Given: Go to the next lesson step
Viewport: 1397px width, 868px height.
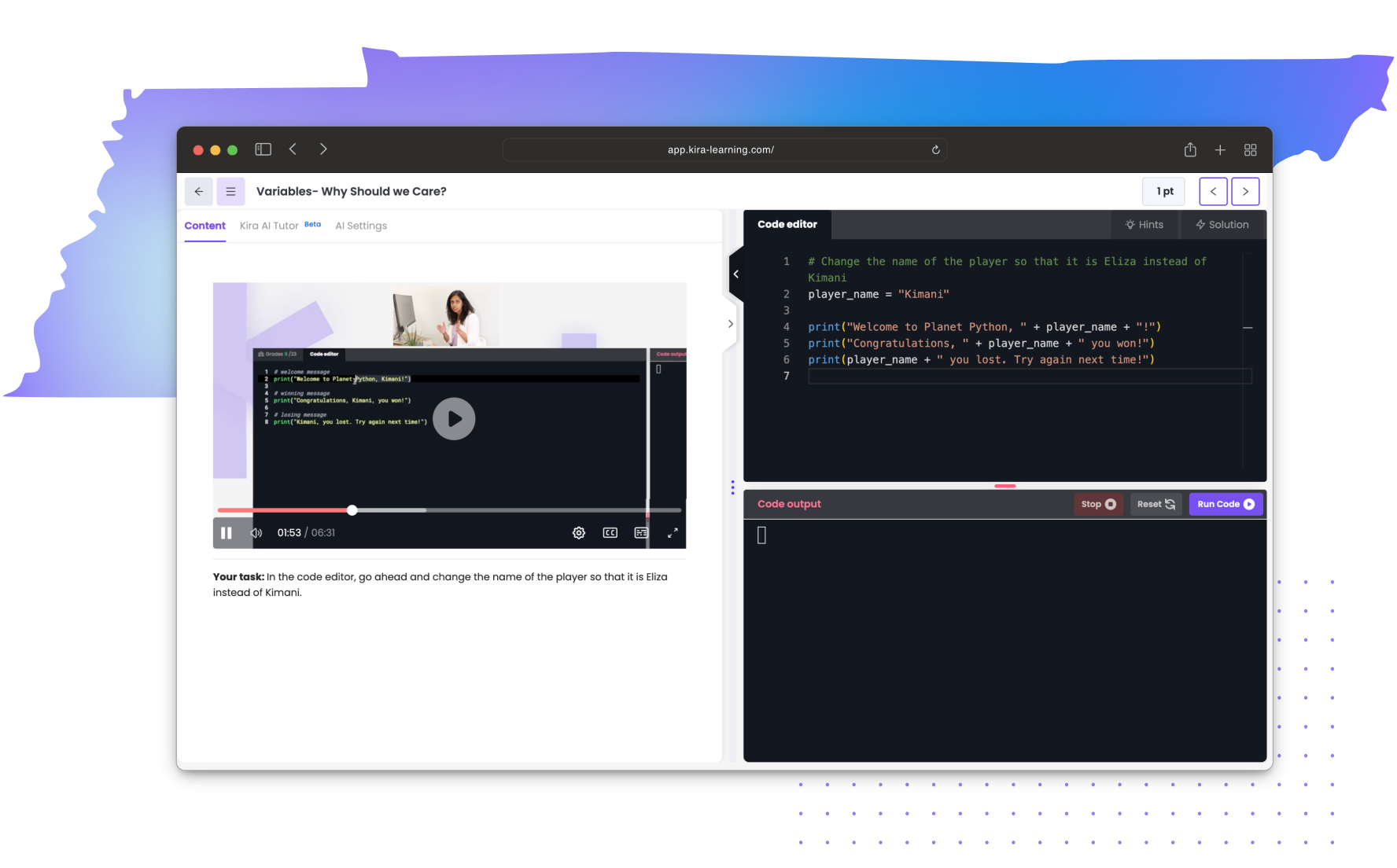Looking at the screenshot, I should 1244,191.
